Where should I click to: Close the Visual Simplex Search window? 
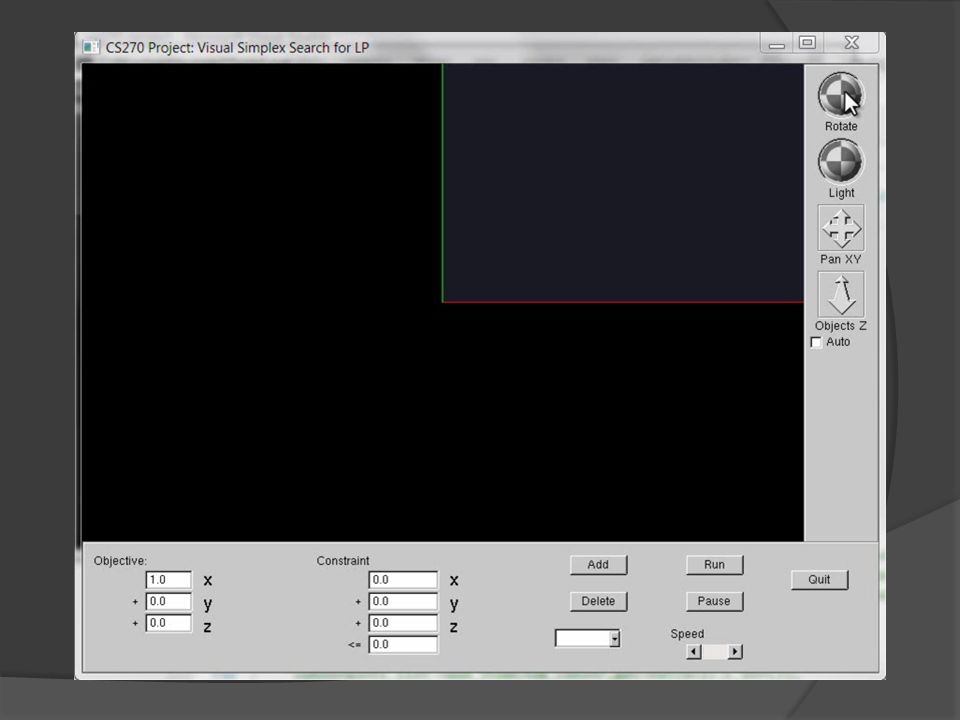852,43
